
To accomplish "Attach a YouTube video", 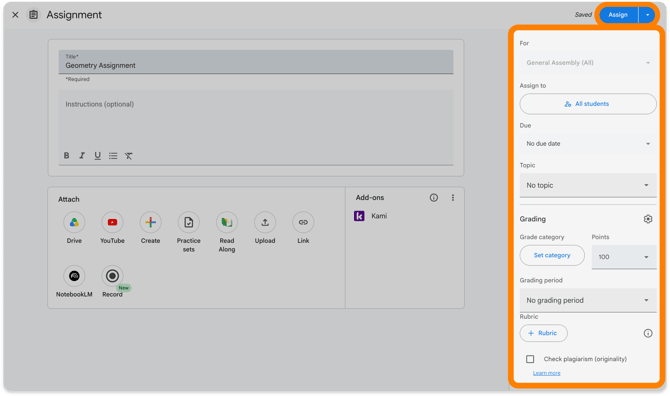I will (112, 222).
